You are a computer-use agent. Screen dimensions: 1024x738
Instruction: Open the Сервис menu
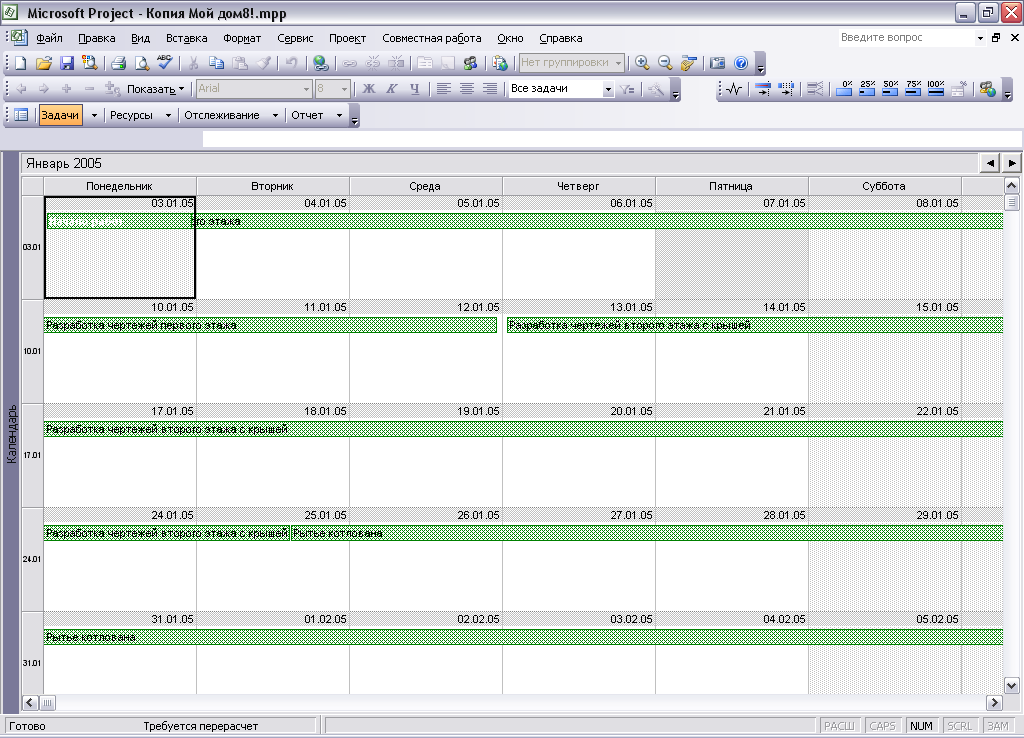(x=295, y=39)
